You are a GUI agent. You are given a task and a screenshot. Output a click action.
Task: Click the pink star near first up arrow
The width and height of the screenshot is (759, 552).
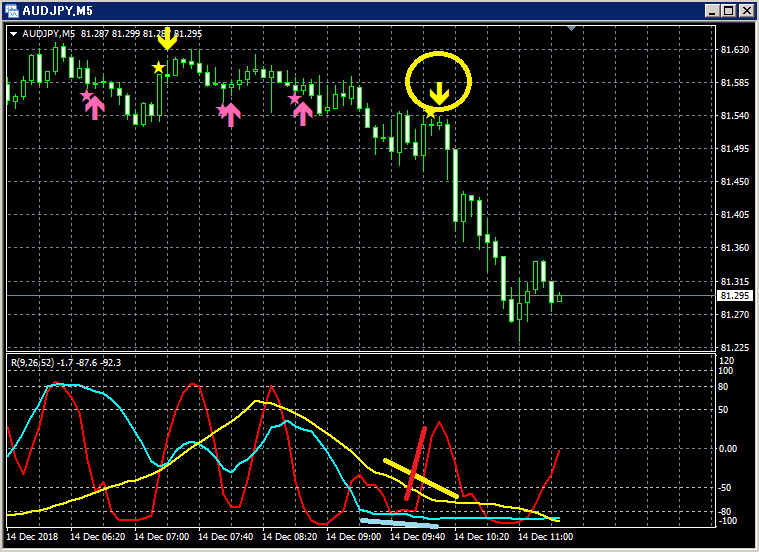(87, 95)
